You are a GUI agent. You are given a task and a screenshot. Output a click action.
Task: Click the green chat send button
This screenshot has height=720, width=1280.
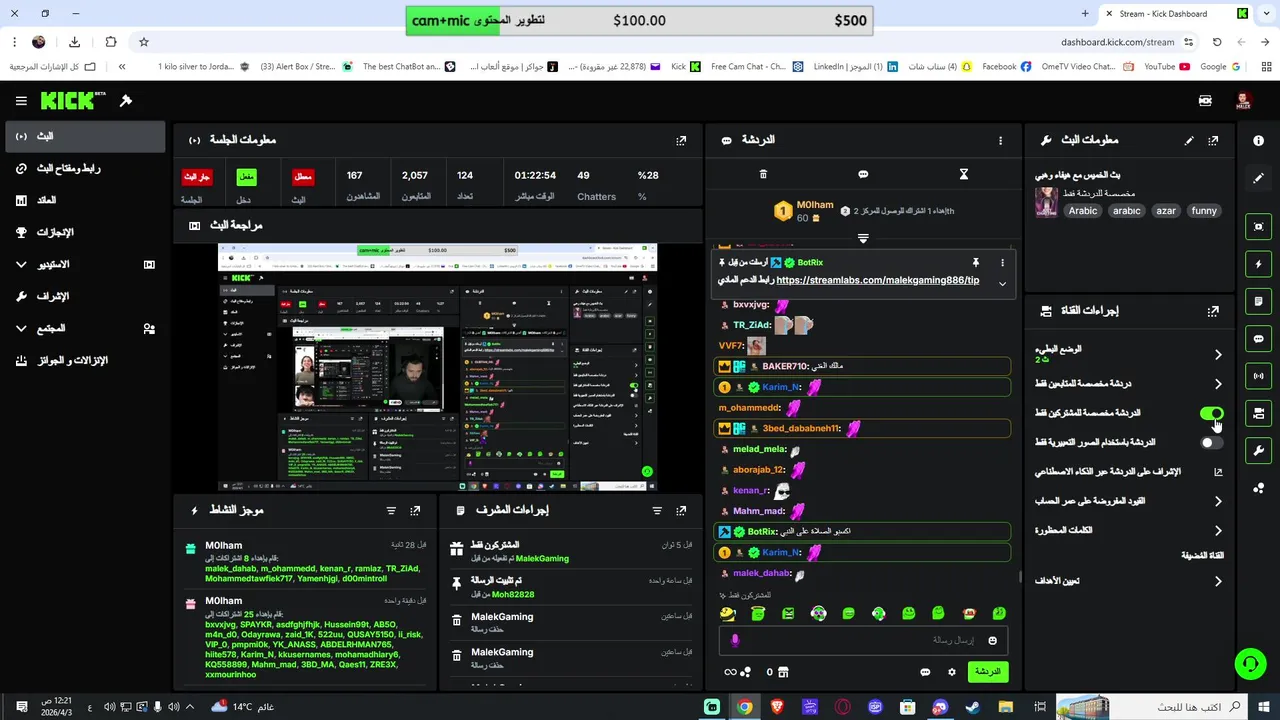click(x=987, y=672)
